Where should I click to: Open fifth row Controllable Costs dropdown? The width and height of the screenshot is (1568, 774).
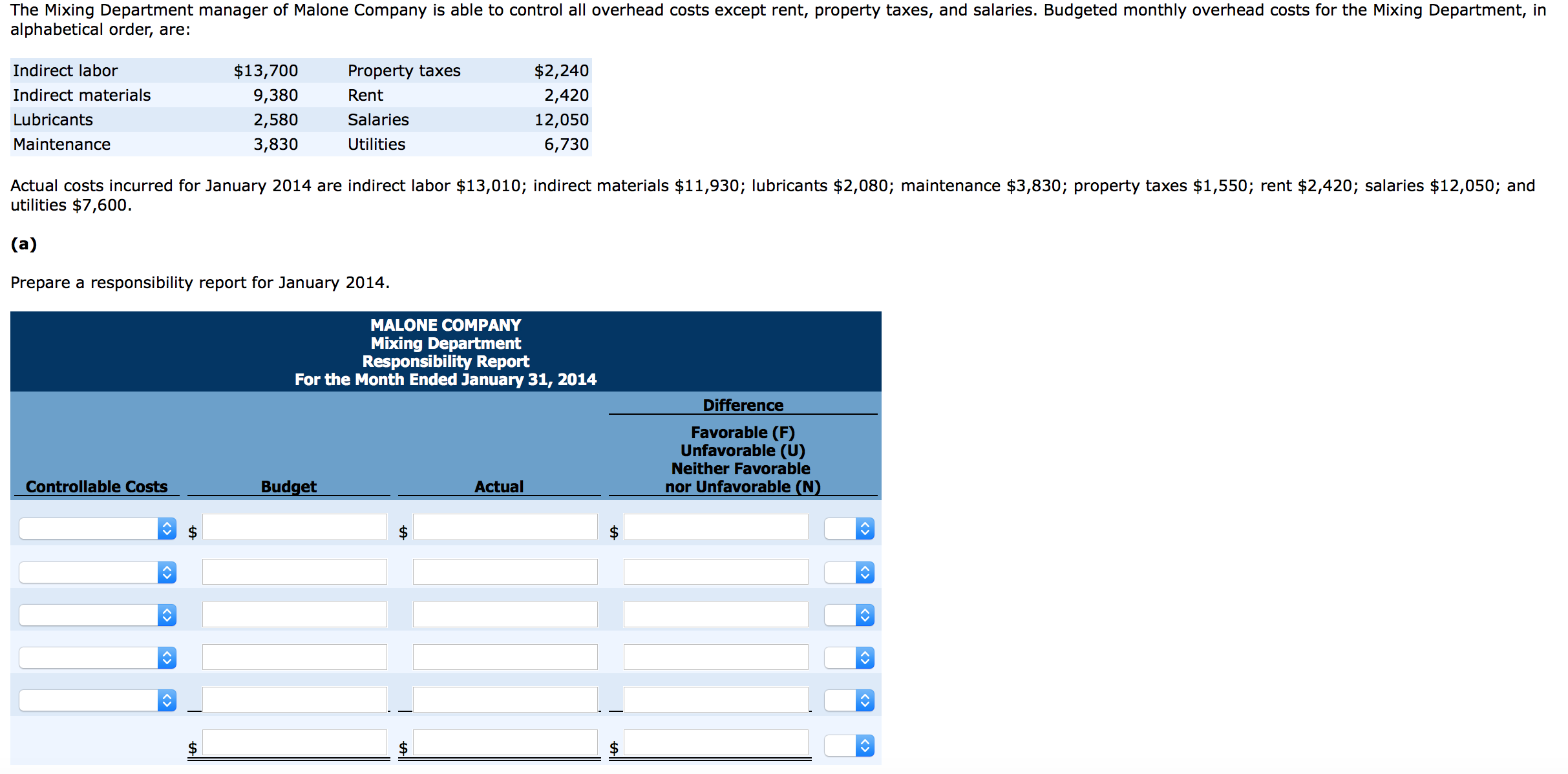tap(98, 700)
